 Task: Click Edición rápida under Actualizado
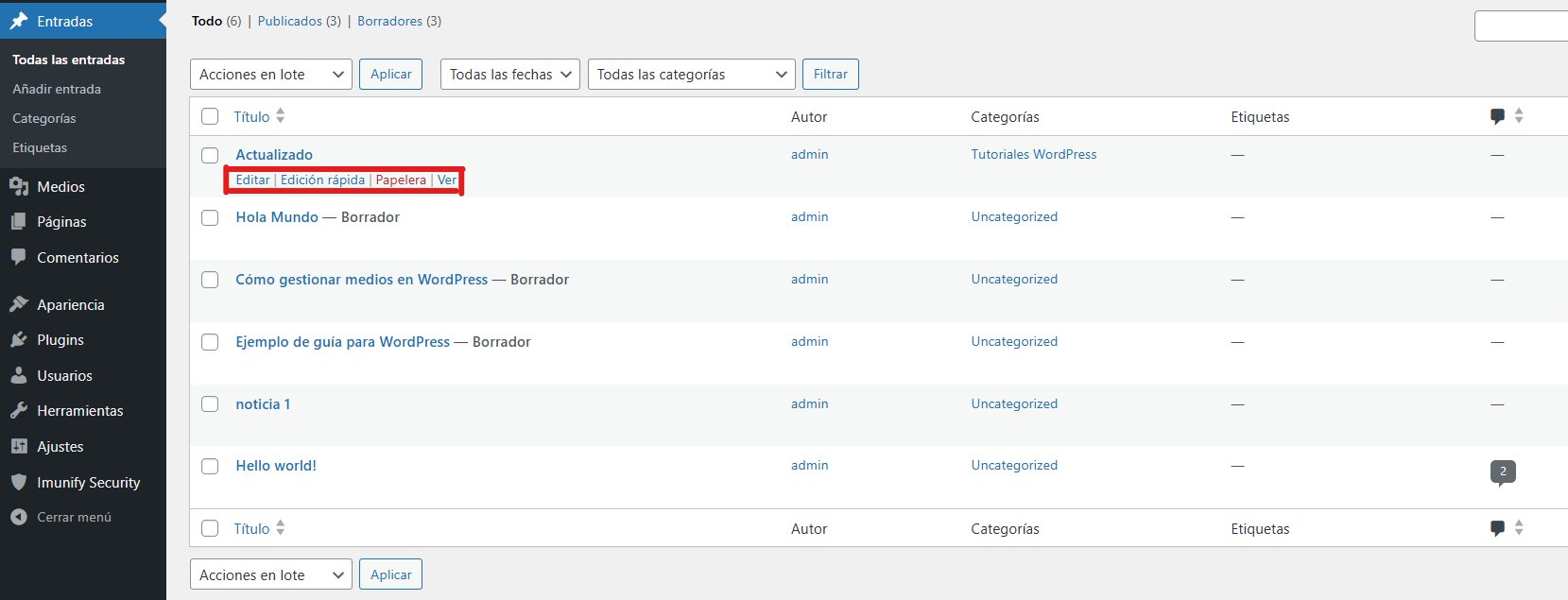[322, 180]
